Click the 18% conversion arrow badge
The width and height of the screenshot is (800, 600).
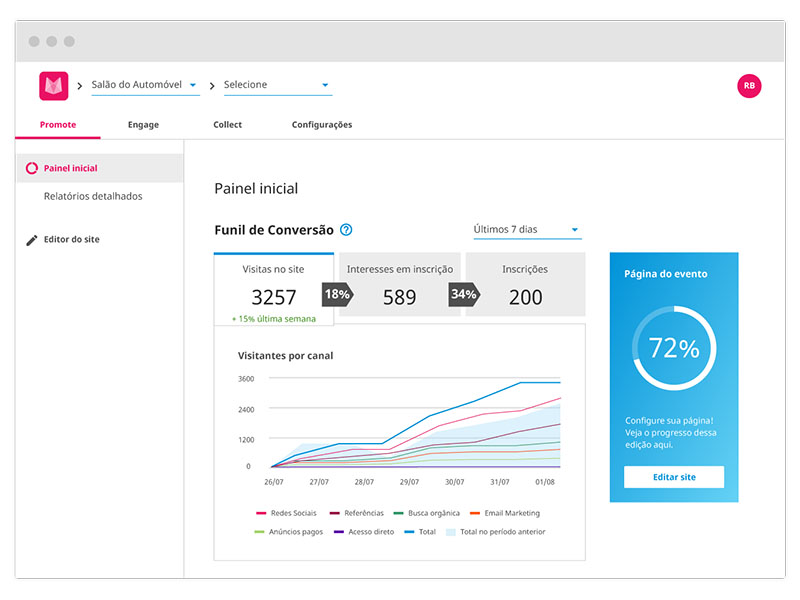point(337,294)
